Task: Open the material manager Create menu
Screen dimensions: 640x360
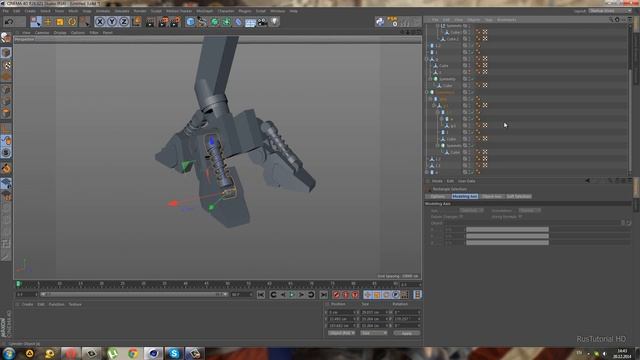Action: (27, 304)
